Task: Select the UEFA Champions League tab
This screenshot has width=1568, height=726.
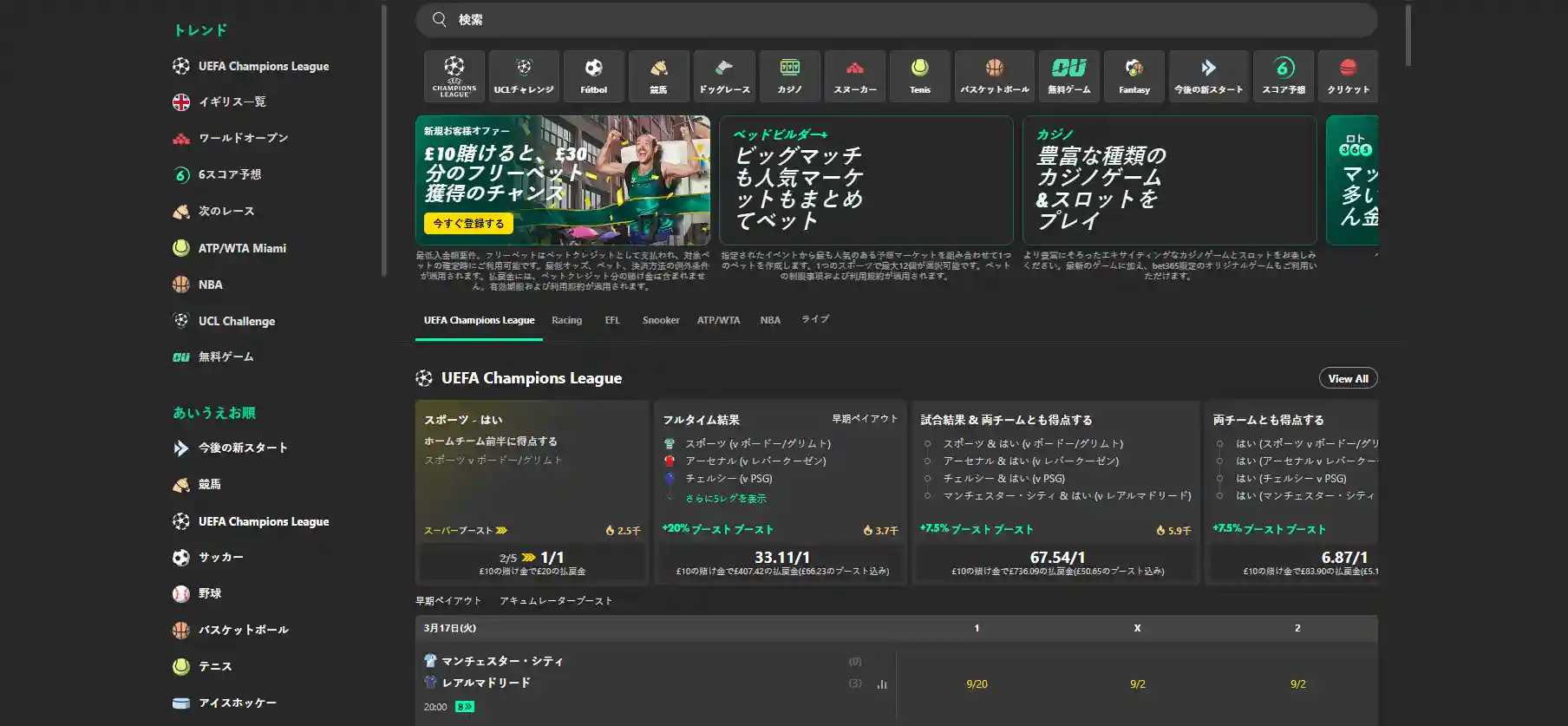Action: click(x=479, y=320)
